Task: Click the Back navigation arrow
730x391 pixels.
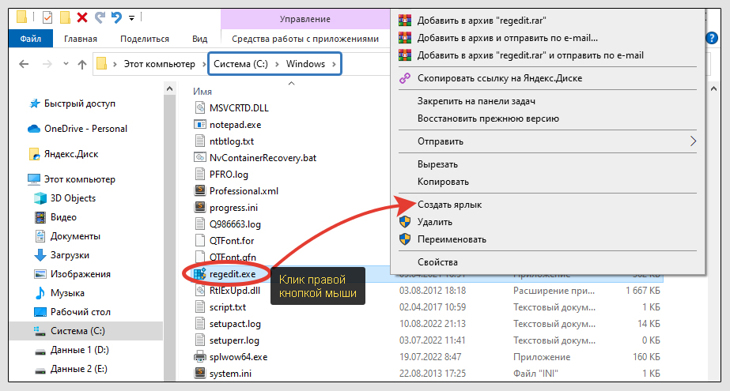Action: point(24,64)
